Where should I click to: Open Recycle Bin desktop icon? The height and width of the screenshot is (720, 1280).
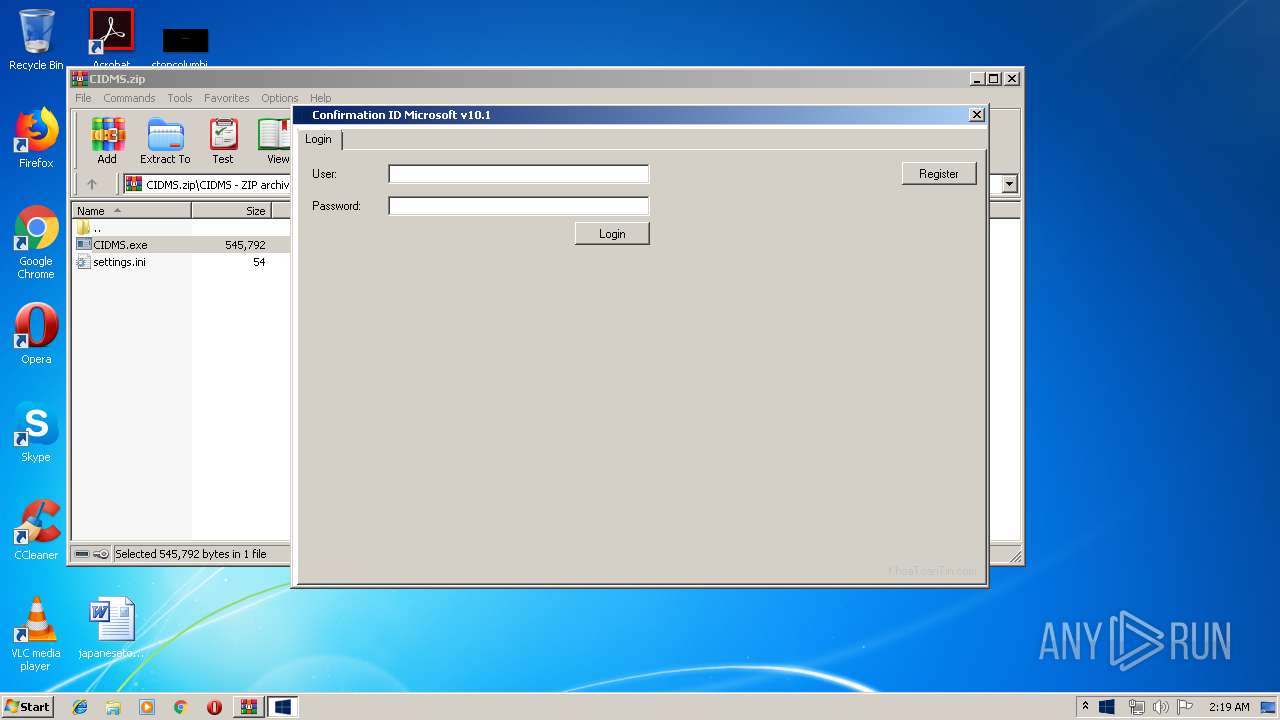(x=36, y=40)
